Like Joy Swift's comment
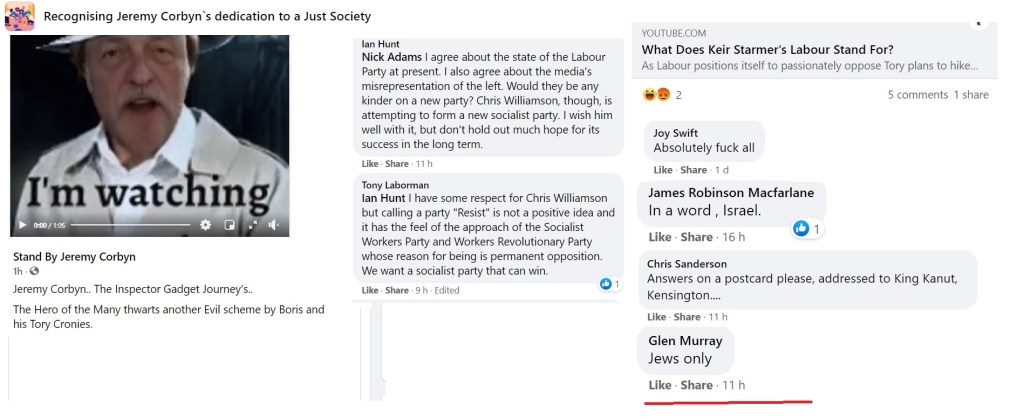This screenshot has height=420, width=1024. [x=661, y=170]
